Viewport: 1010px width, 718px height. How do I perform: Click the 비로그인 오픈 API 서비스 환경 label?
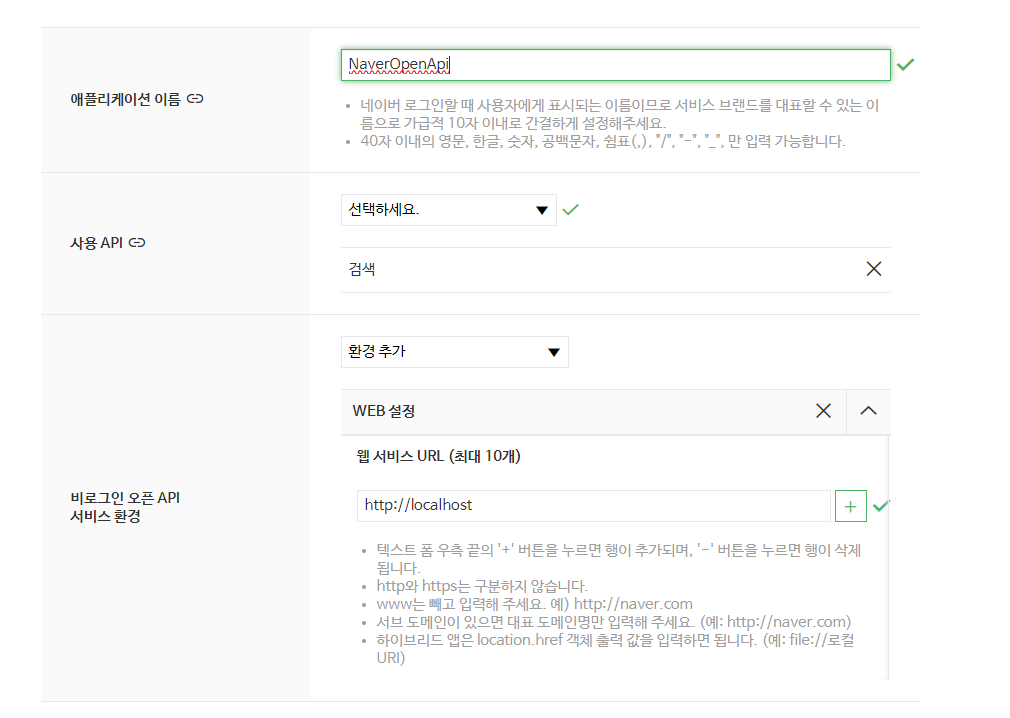click(x=122, y=507)
